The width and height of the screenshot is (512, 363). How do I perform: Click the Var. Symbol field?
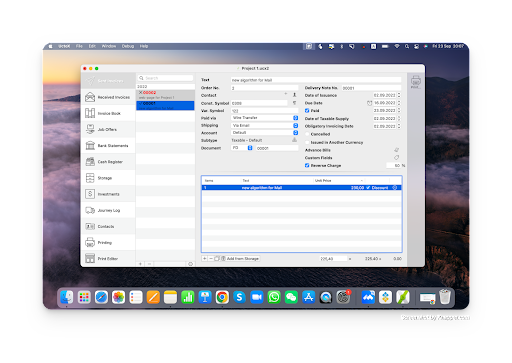coord(264,111)
